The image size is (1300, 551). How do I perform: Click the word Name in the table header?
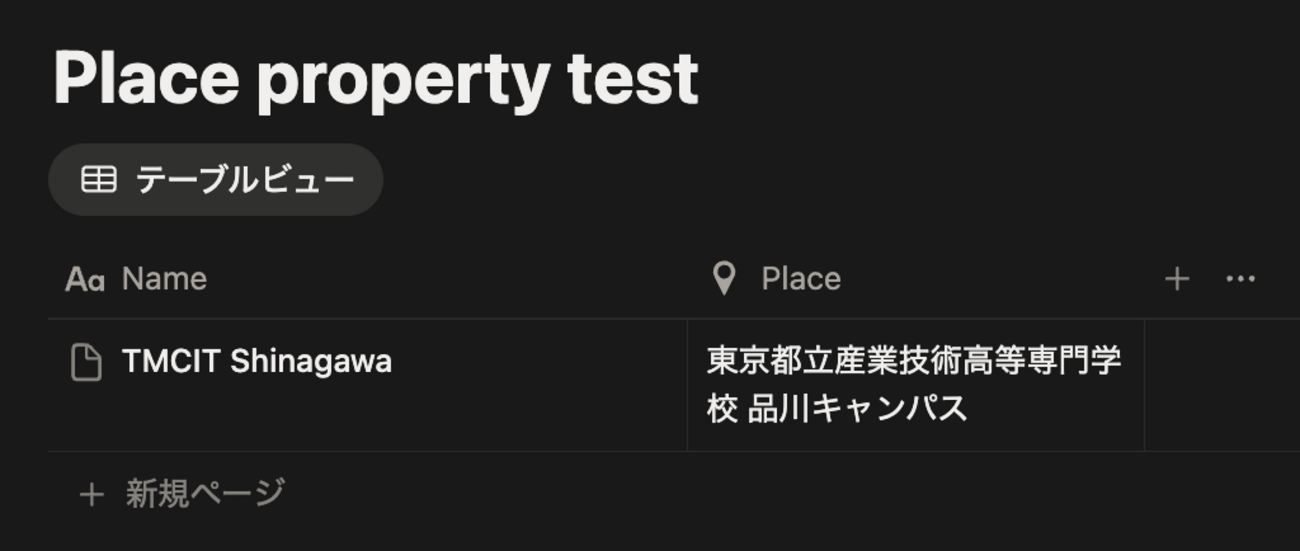[164, 279]
